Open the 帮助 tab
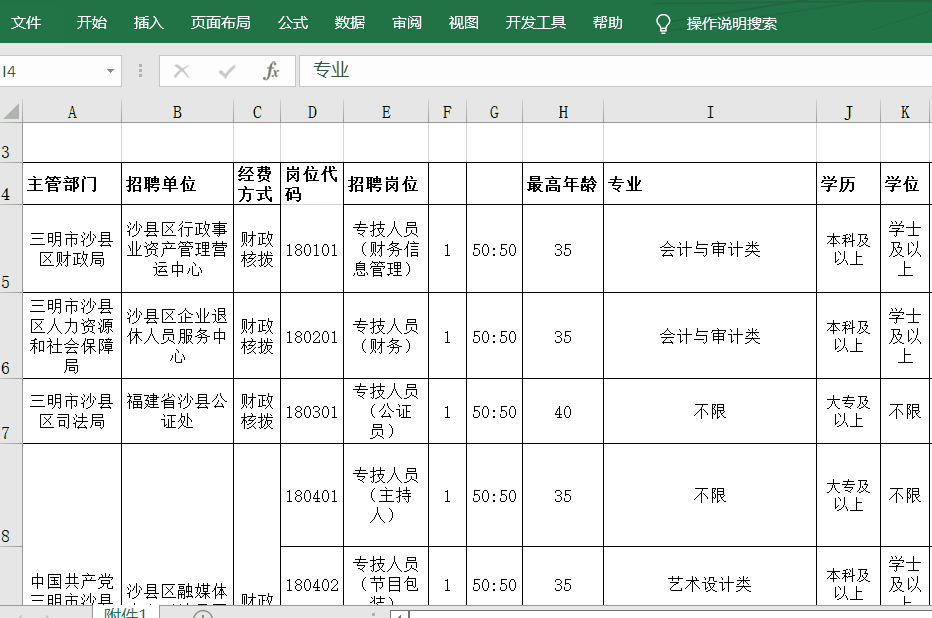 [x=607, y=23]
